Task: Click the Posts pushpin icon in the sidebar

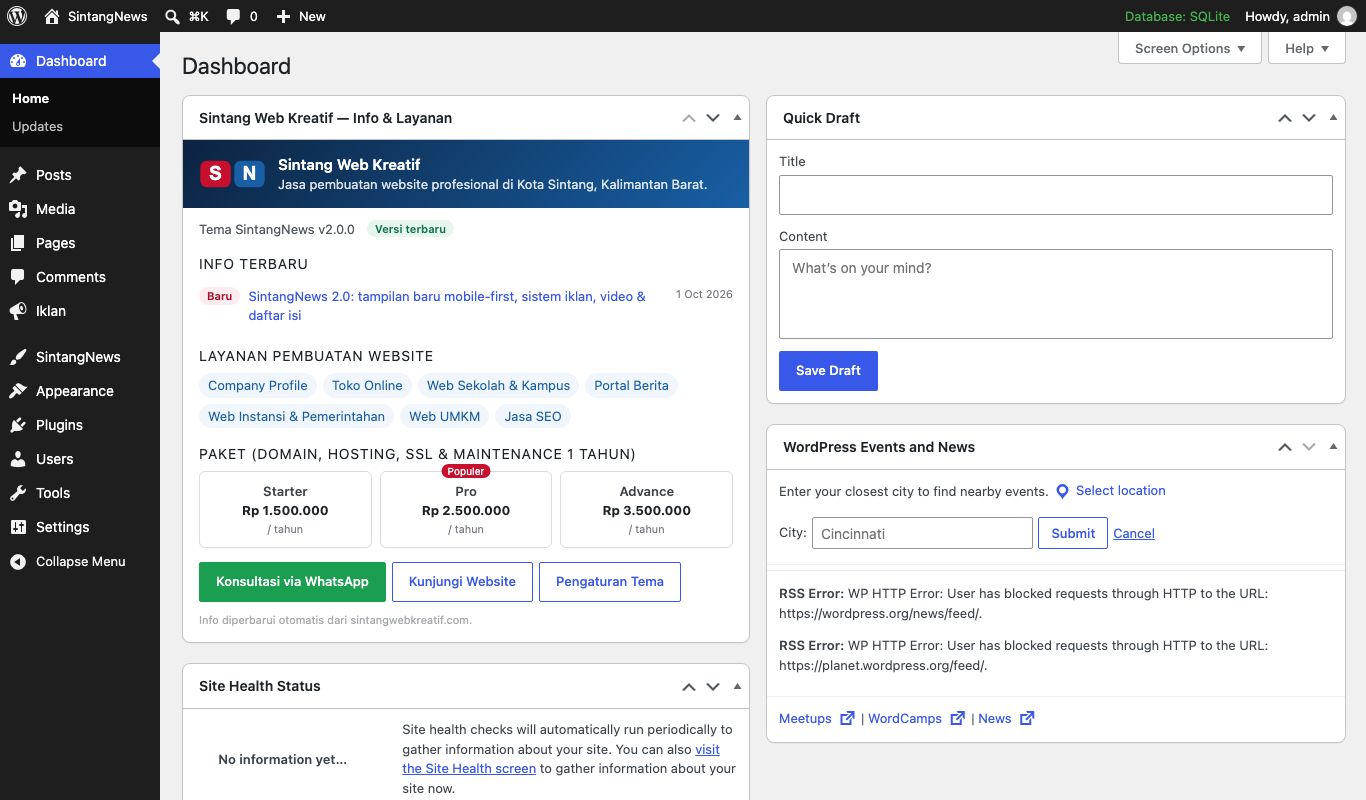Action: [18, 175]
